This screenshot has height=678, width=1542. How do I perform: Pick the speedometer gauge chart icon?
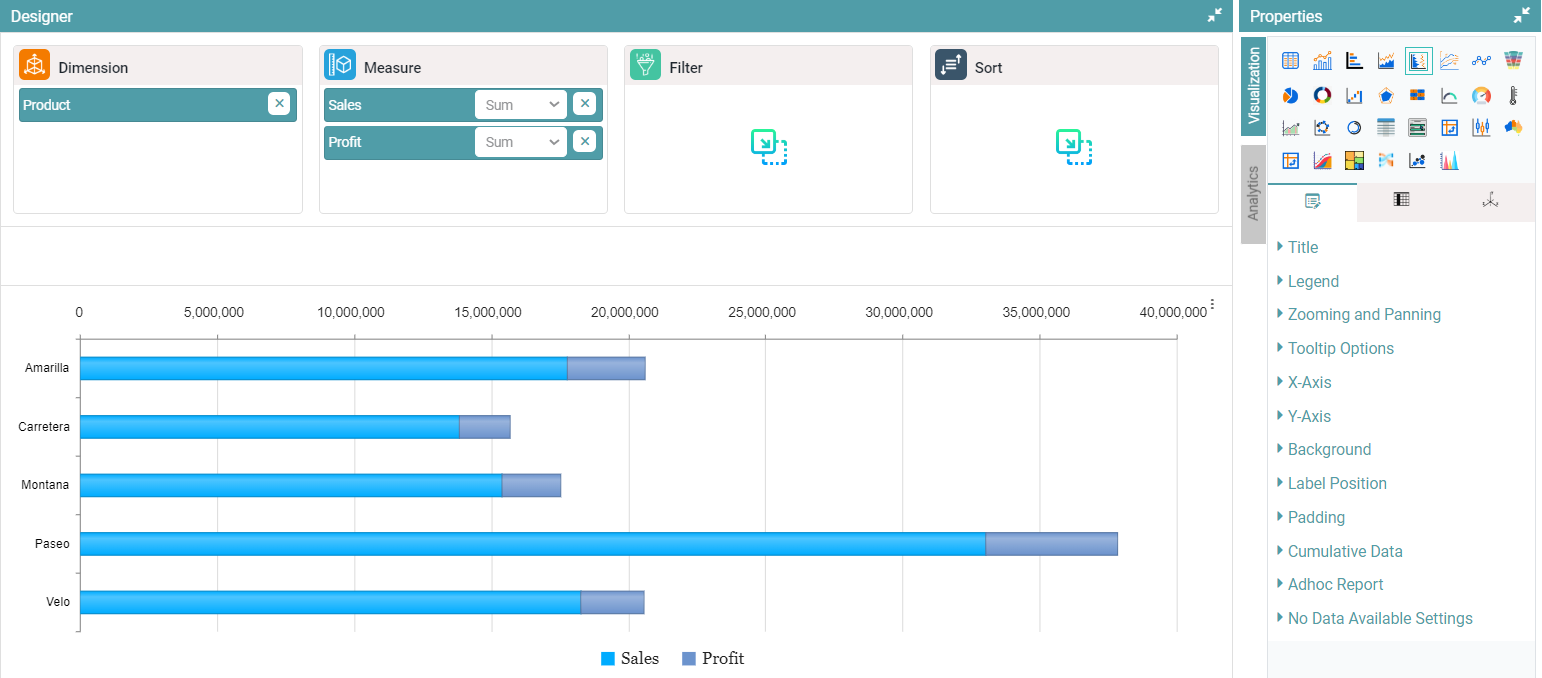[x=1482, y=95]
